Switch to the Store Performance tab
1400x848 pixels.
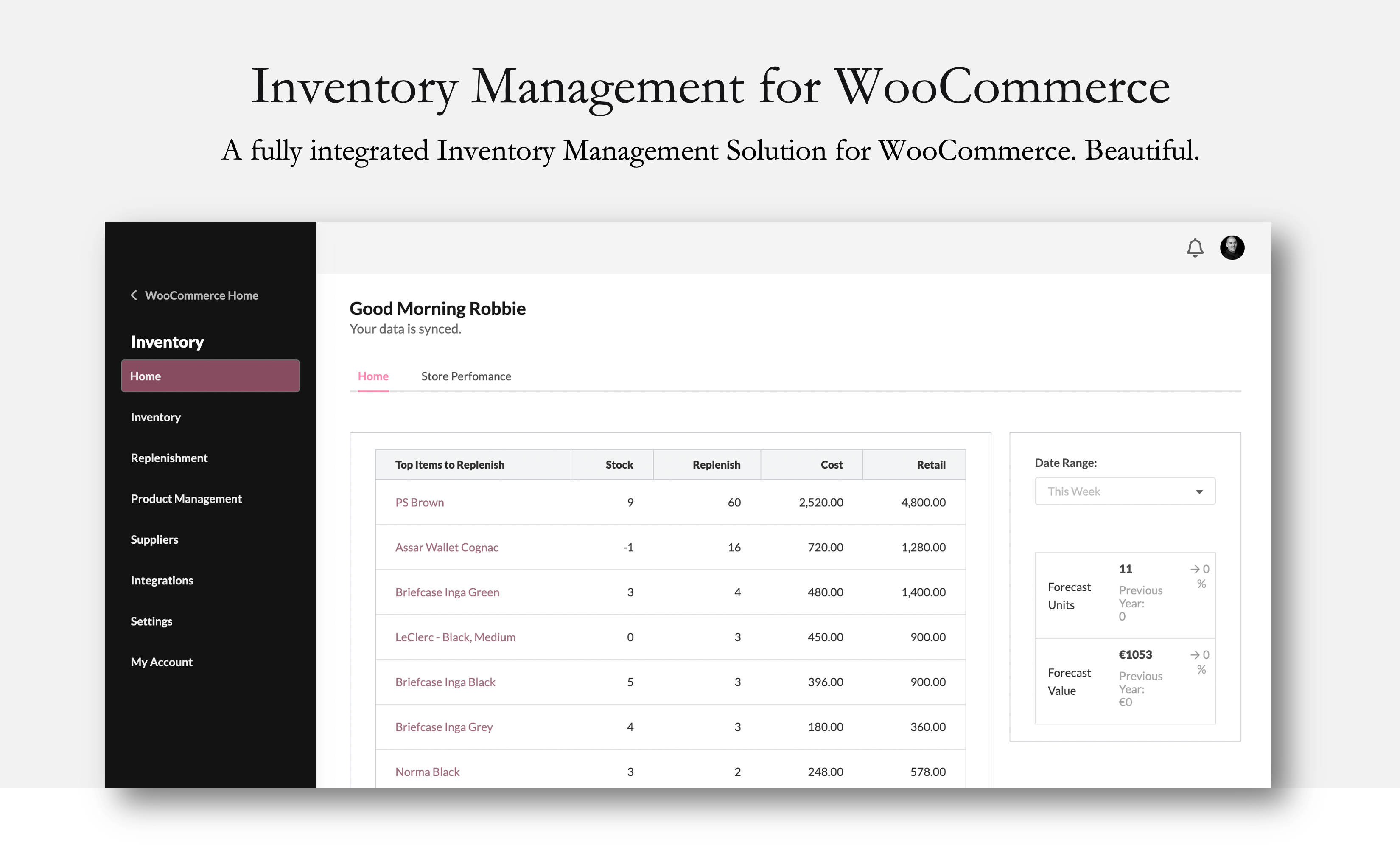(466, 376)
